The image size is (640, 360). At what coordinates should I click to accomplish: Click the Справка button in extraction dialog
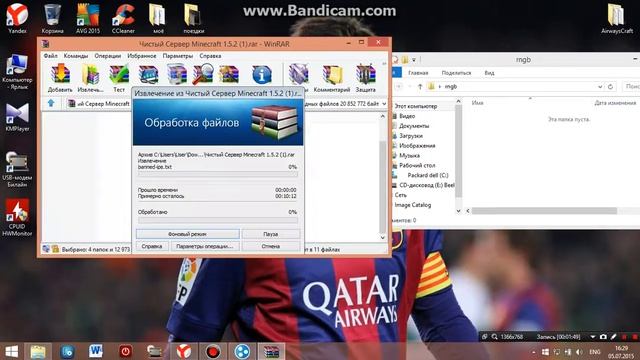coord(152,246)
